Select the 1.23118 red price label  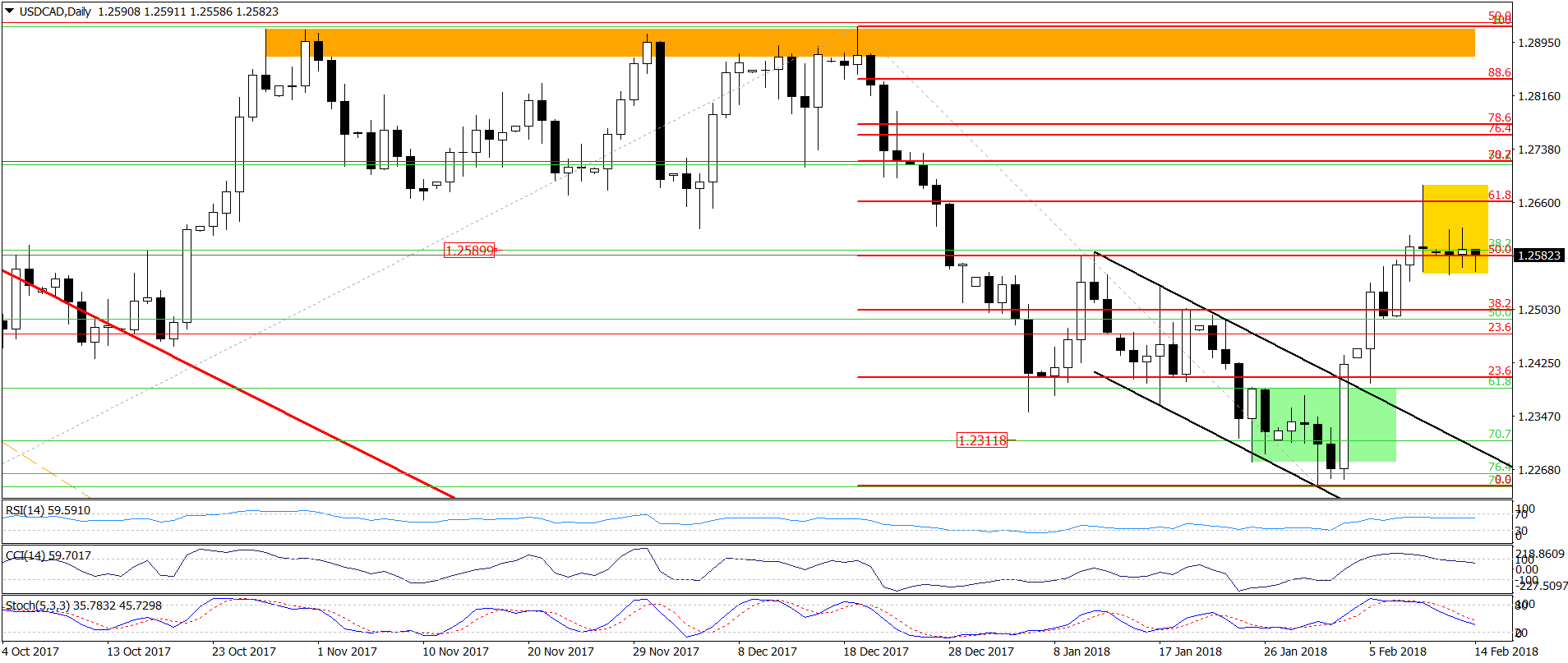[x=982, y=440]
